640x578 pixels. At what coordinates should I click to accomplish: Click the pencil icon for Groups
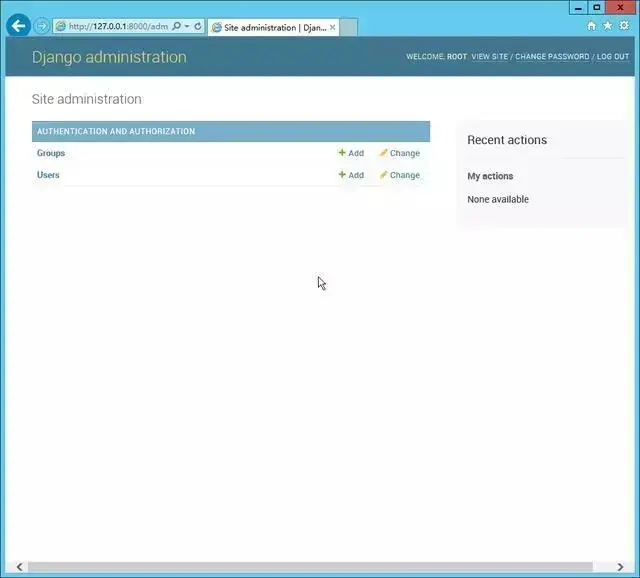(x=383, y=153)
